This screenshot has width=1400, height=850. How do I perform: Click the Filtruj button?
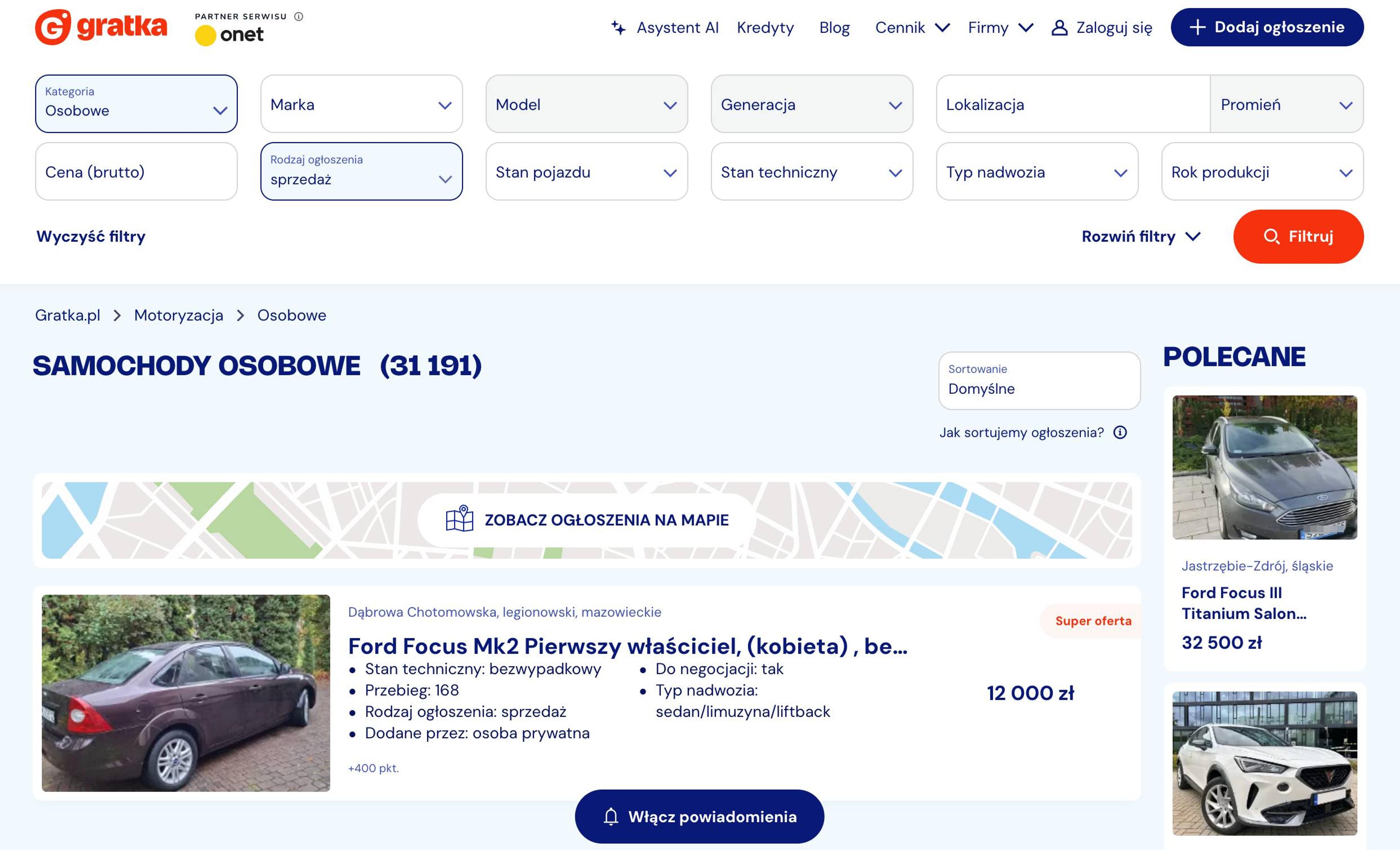coord(1298,236)
